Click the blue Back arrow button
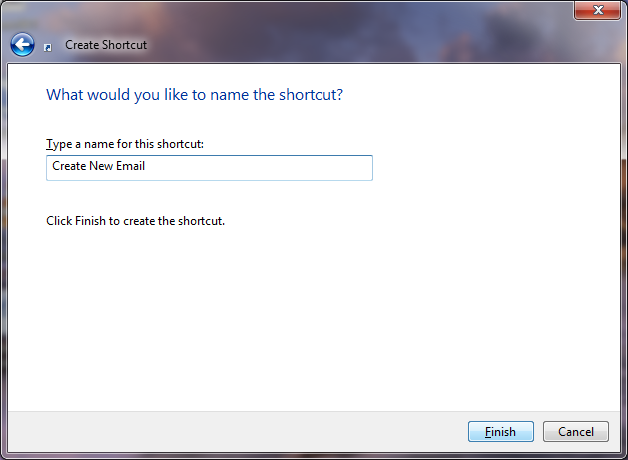The image size is (628, 460). (22, 45)
